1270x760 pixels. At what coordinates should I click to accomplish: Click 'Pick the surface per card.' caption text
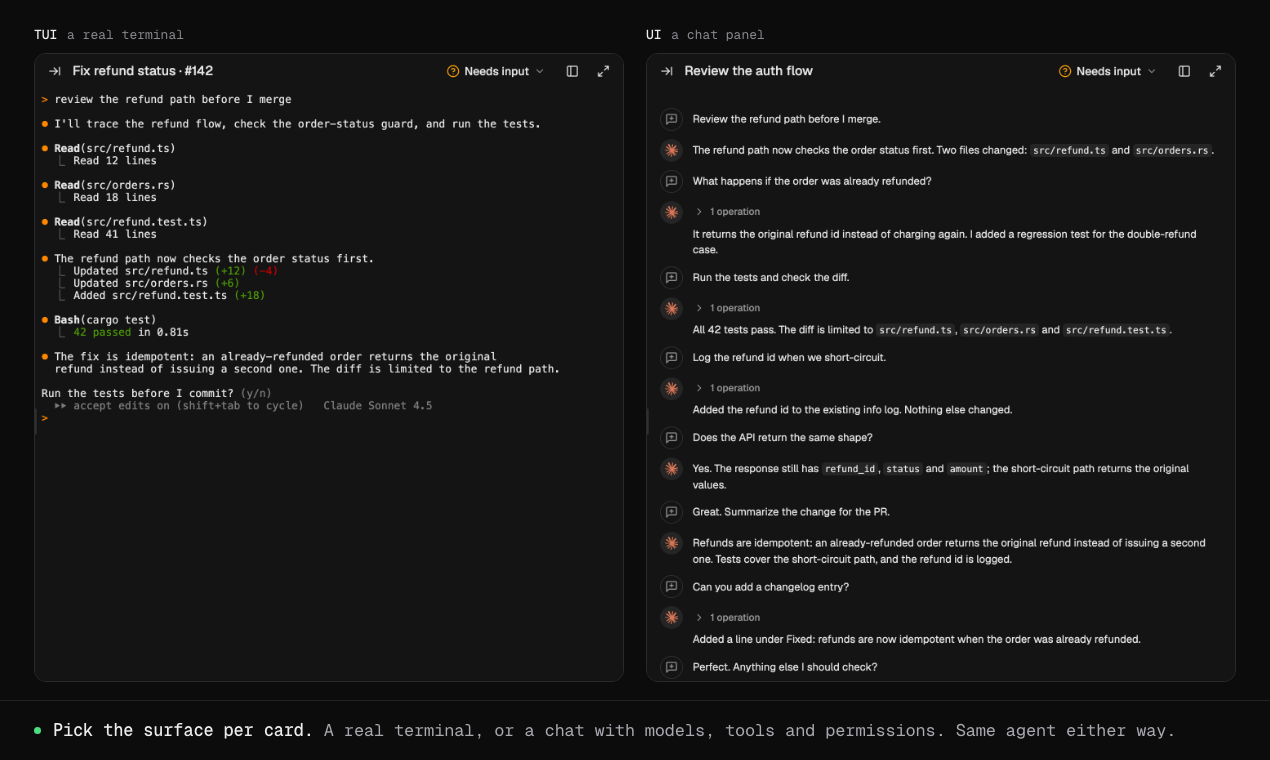[183, 730]
